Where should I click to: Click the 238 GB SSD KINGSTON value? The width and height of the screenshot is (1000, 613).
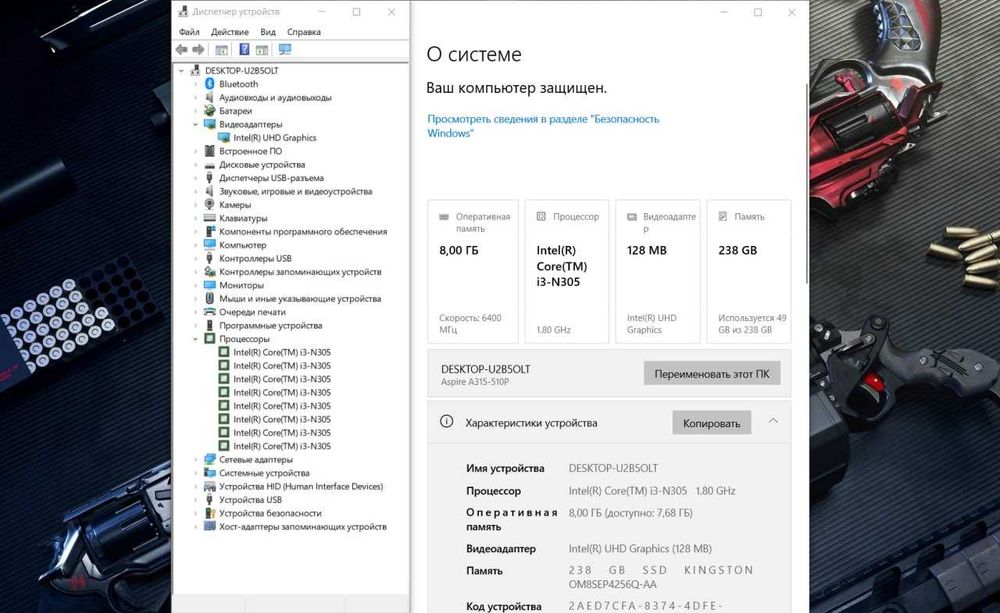click(661, 577)
